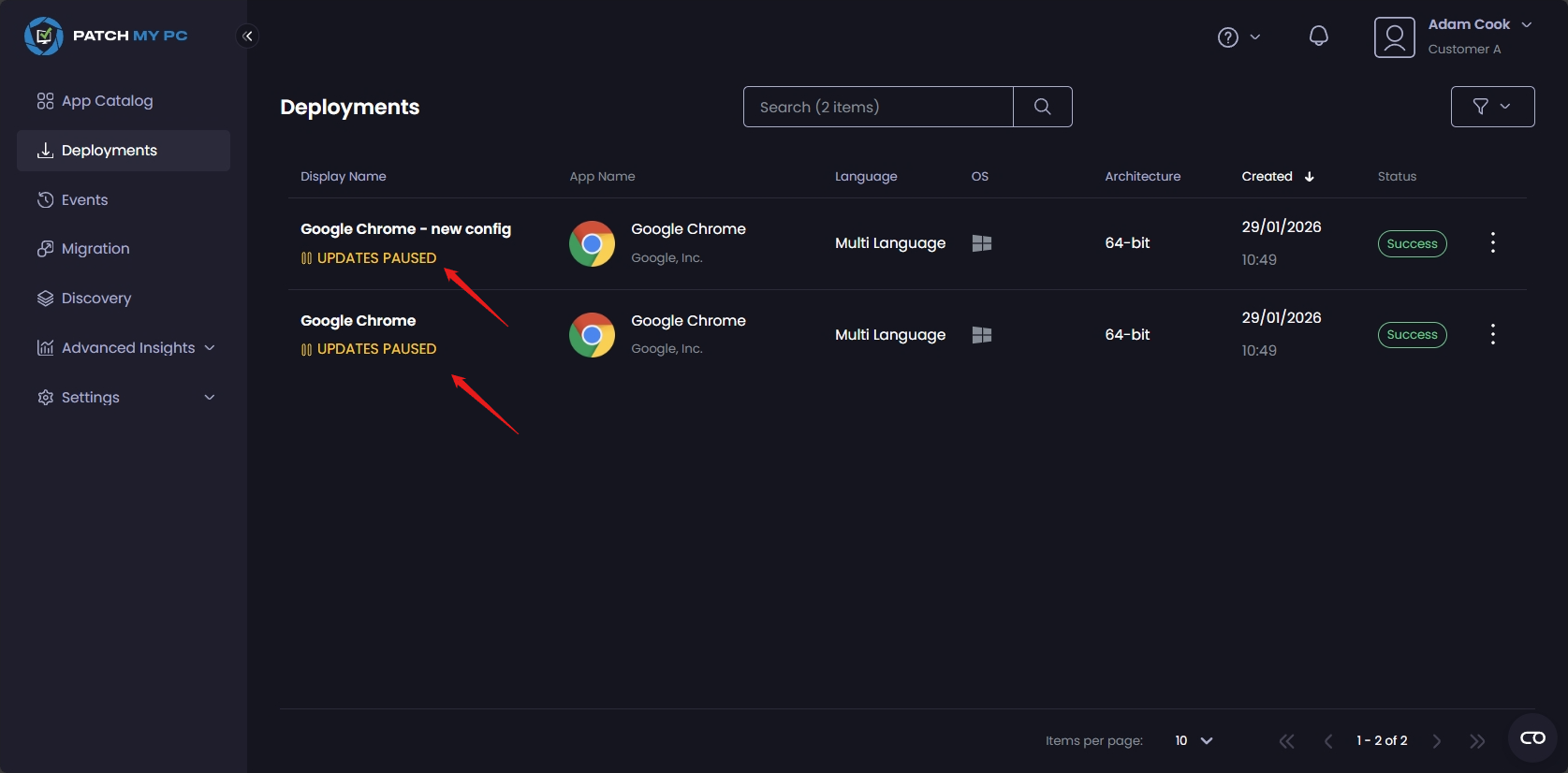Open the Discovery page in the sidebar
Viewport: 1568px width, 773px height.
coord(95,299)
